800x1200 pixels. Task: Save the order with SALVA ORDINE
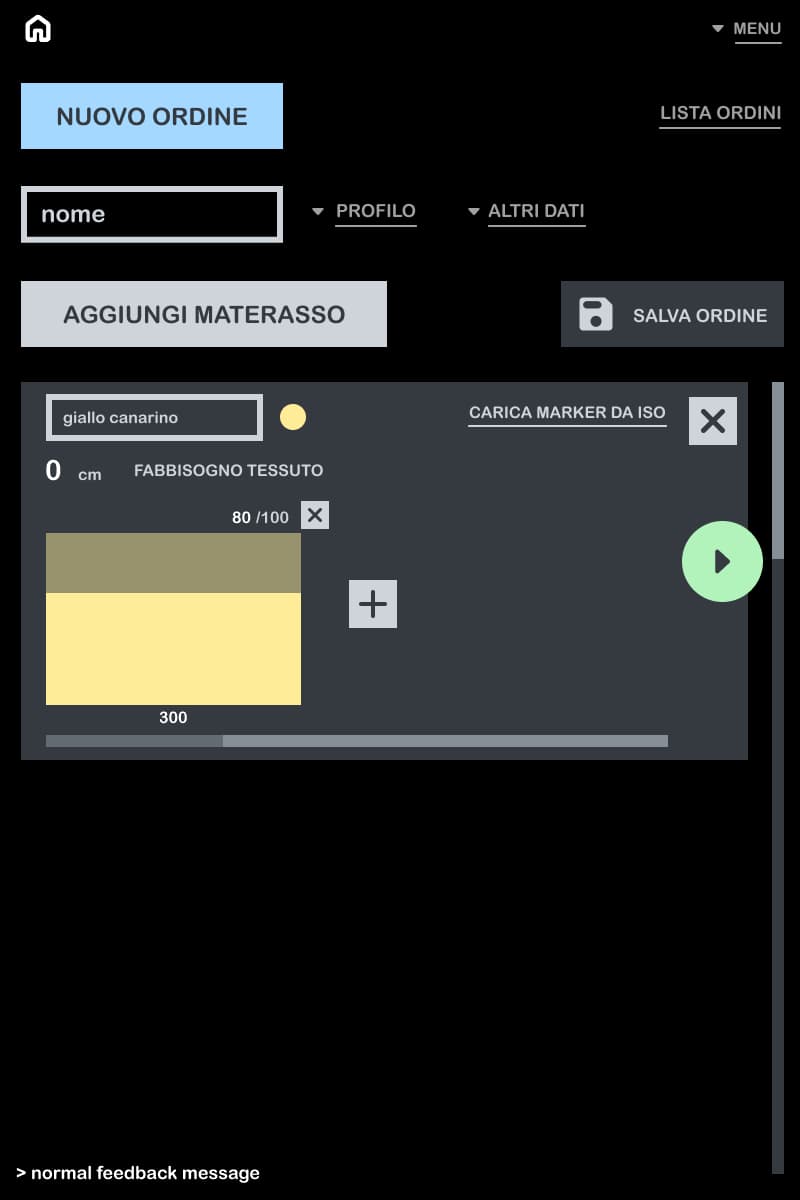tap(672, 314)
